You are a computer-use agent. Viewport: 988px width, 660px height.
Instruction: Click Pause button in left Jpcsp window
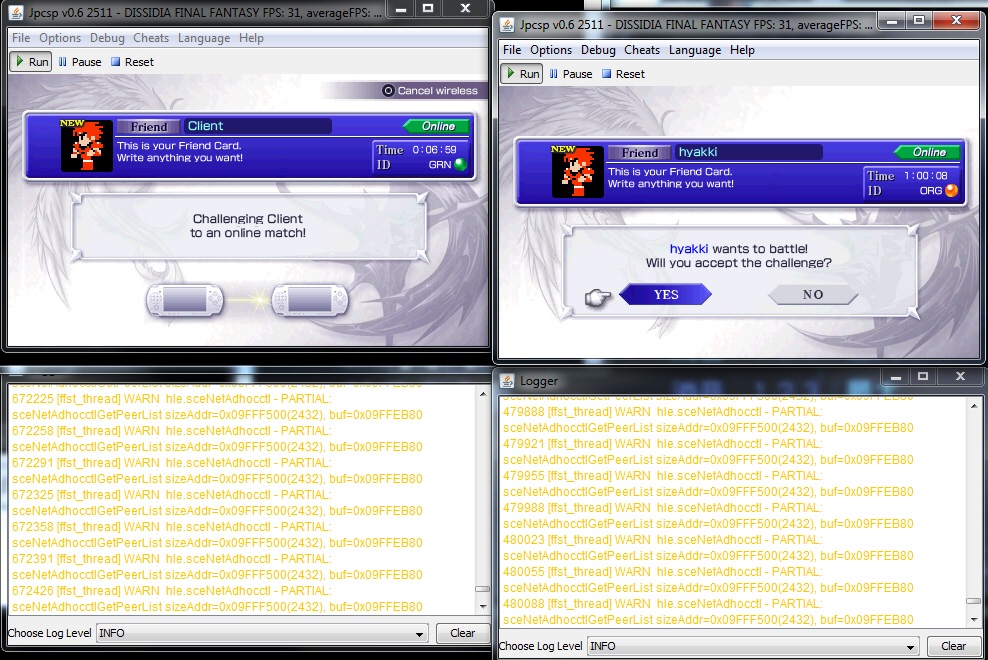click(80, 62)
